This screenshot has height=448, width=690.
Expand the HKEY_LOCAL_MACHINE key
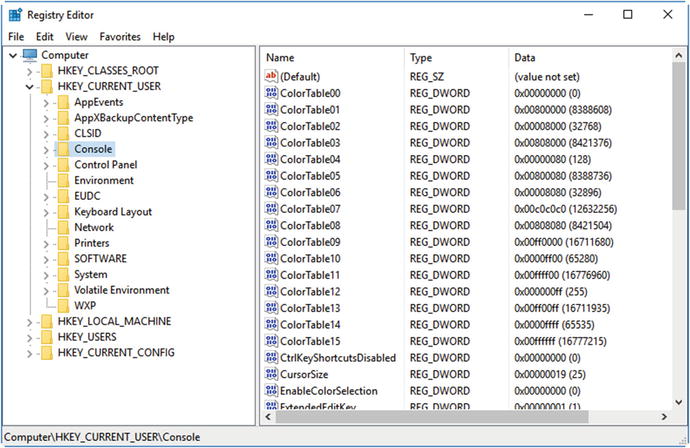[29, 322]
